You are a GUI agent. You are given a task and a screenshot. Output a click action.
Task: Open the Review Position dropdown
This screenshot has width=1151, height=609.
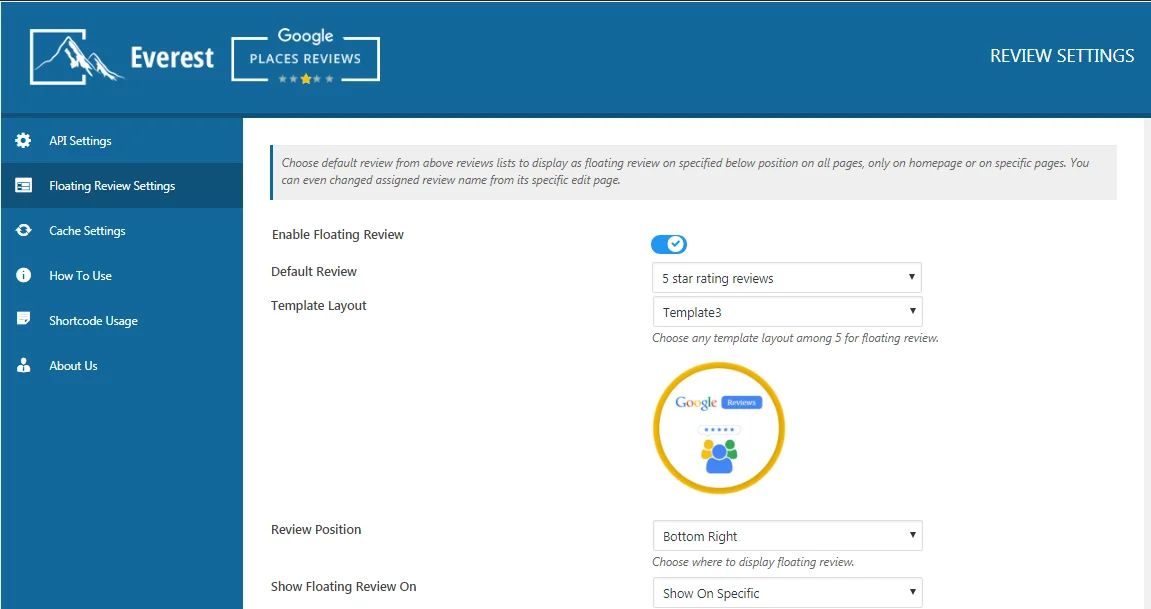coord(786,535)
